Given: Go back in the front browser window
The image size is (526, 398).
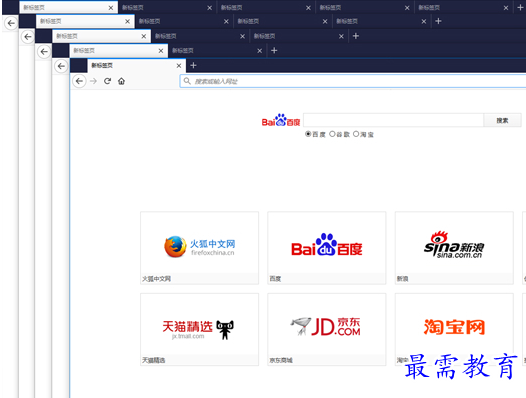Looking at the screenshot, I should [x=79, y=81].
